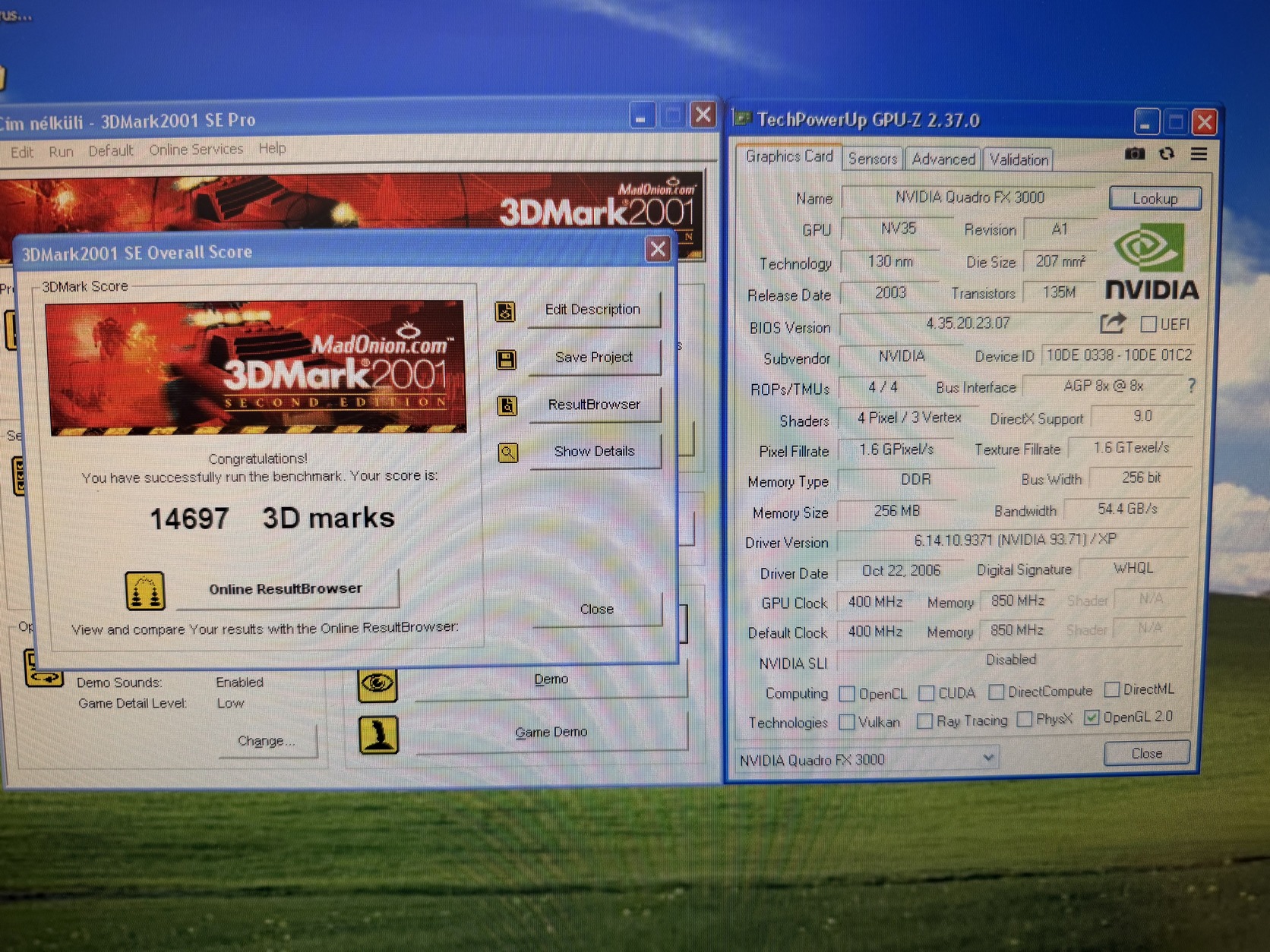Toggle the OpenGL 2.0 checkbox
The image size is (1270, 952).
click(x=1092, y=717)
